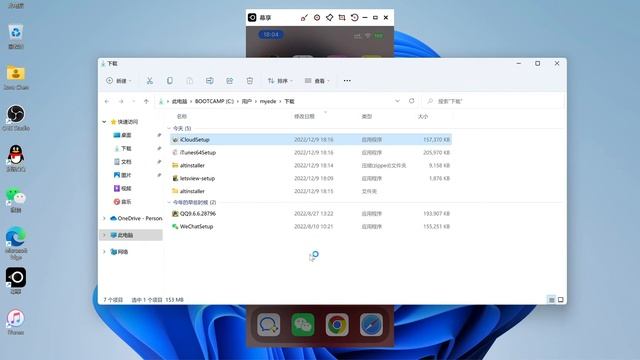Switch to large thumbnails view icon in status bar
Image resolution: width=640 pixels, height=360 pixels.
[561, 300]
